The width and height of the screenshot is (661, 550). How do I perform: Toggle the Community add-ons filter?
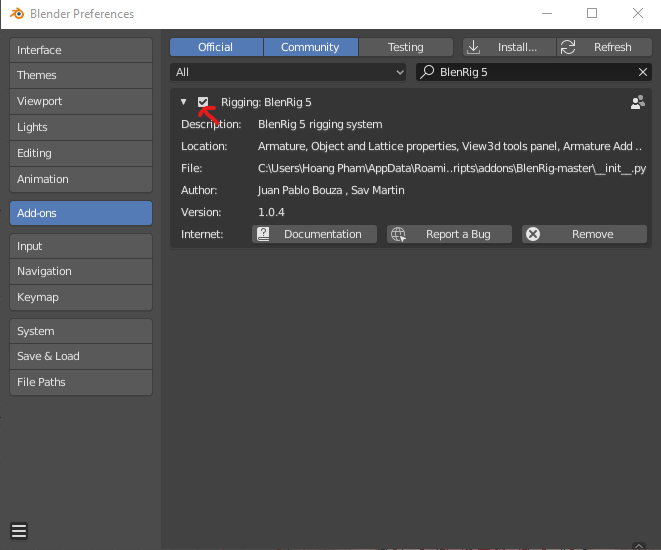[311, 47]
